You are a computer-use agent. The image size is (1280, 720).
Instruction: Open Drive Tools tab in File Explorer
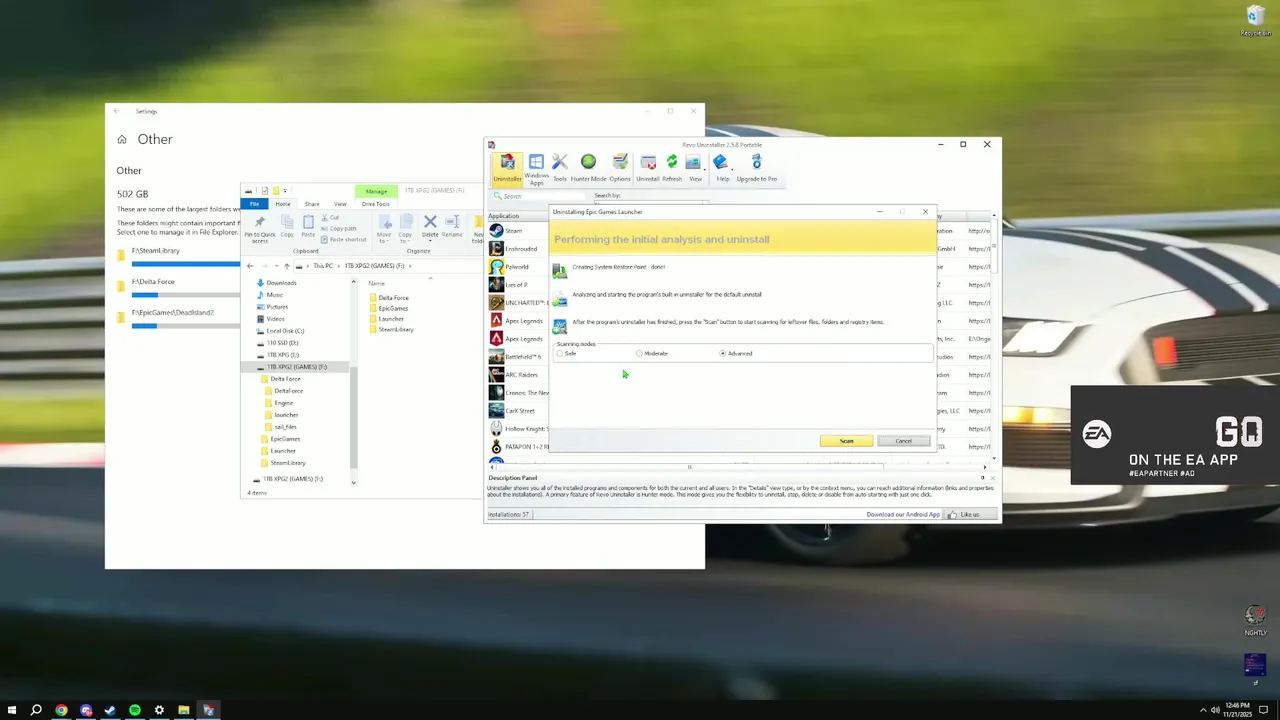pos(376,204)
